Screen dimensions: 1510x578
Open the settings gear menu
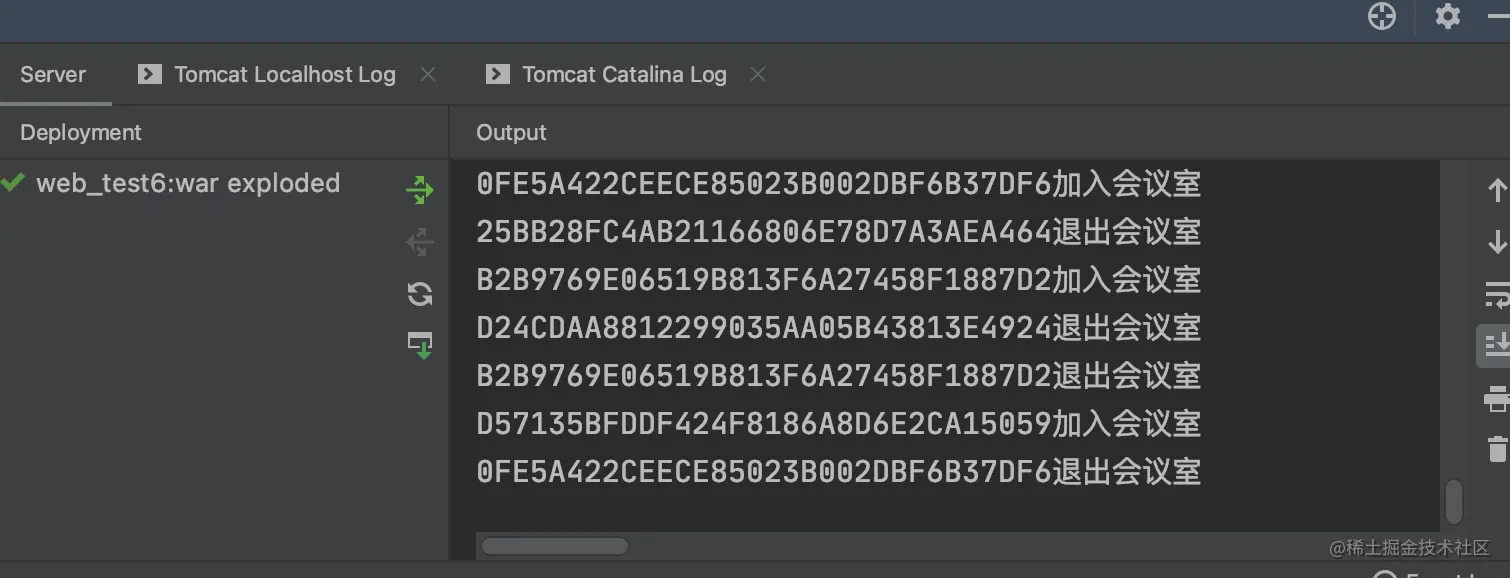pos(1447,17)
